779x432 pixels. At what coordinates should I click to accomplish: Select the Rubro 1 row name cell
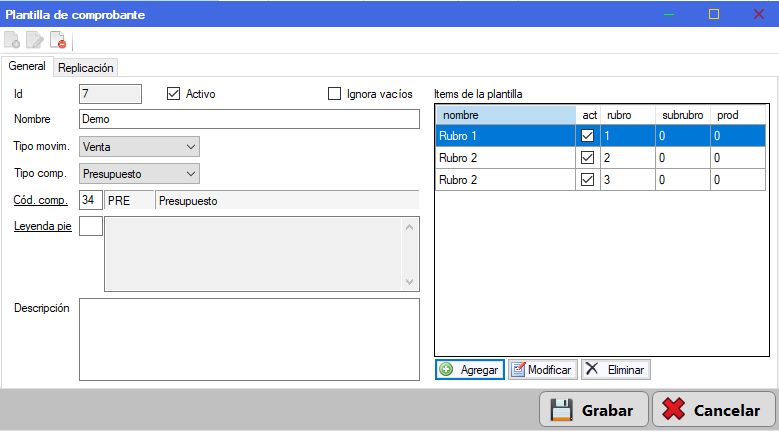[x=506, y=136]
